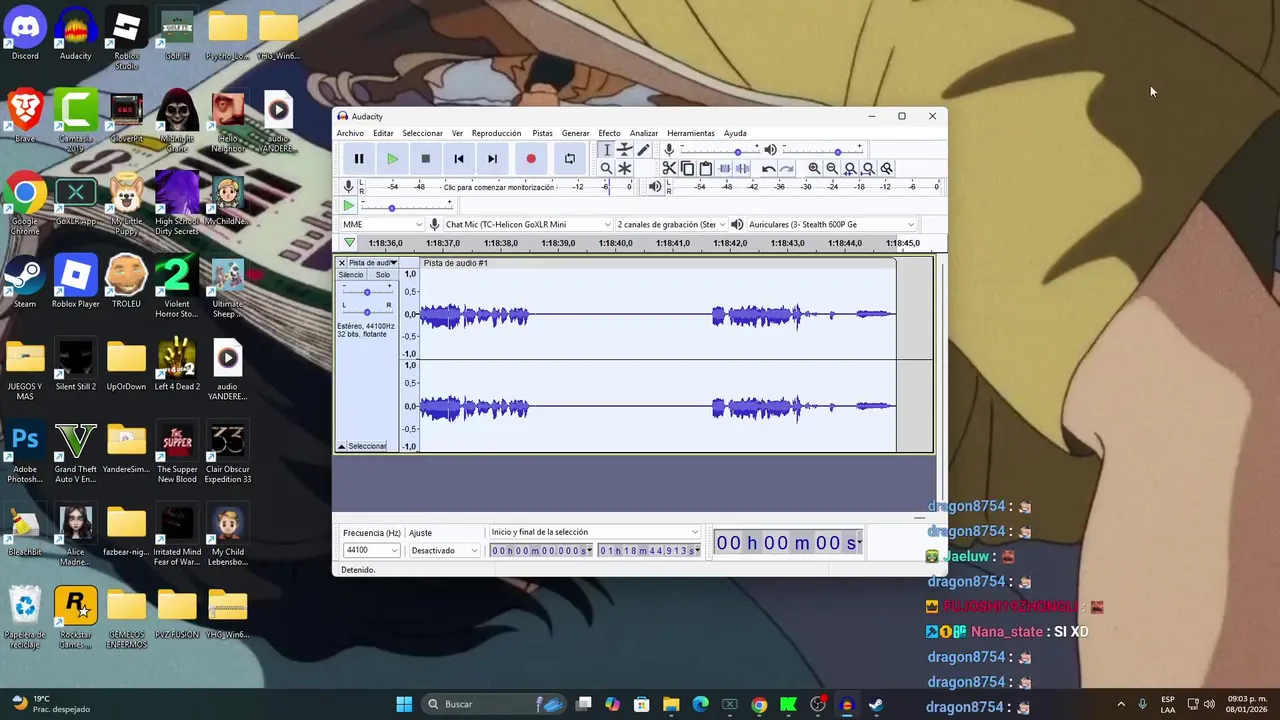Open the Chat Mic recording device dropdown
The image size is (1280, 720).
click(x=528, y=224)
